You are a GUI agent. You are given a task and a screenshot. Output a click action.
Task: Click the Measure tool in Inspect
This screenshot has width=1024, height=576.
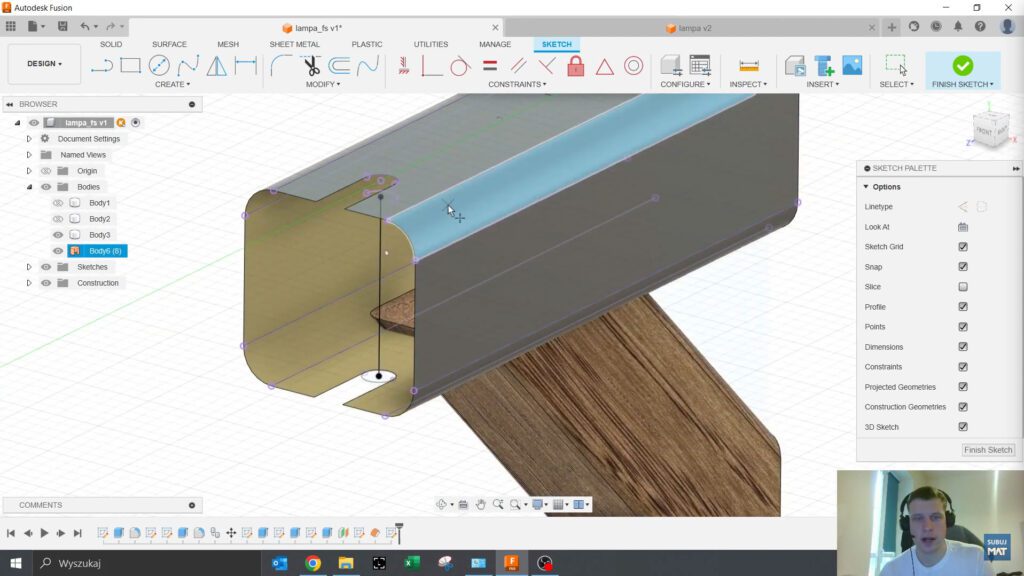(x=748, y=66)
